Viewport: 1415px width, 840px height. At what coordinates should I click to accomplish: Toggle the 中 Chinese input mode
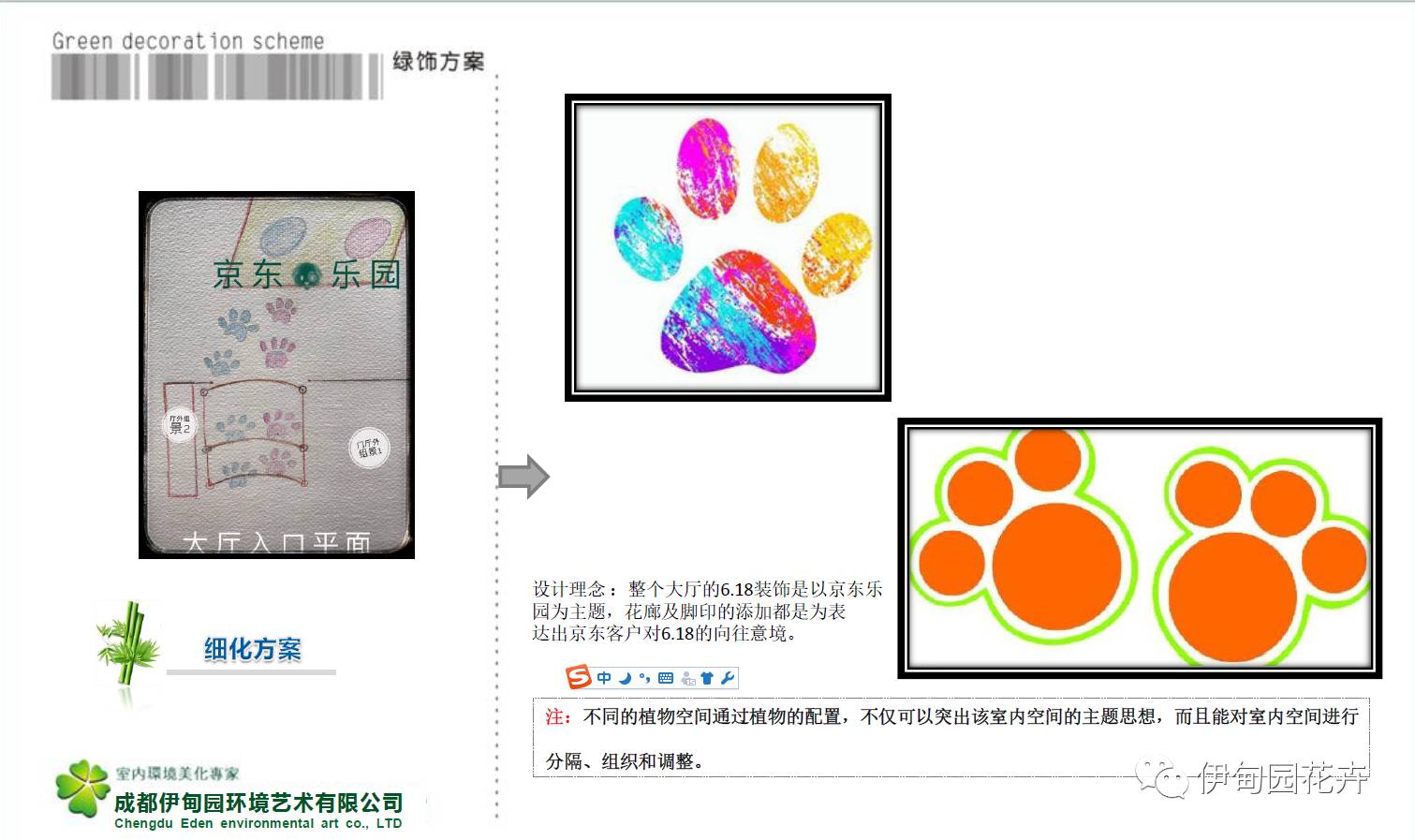click(x=604, y=678)
